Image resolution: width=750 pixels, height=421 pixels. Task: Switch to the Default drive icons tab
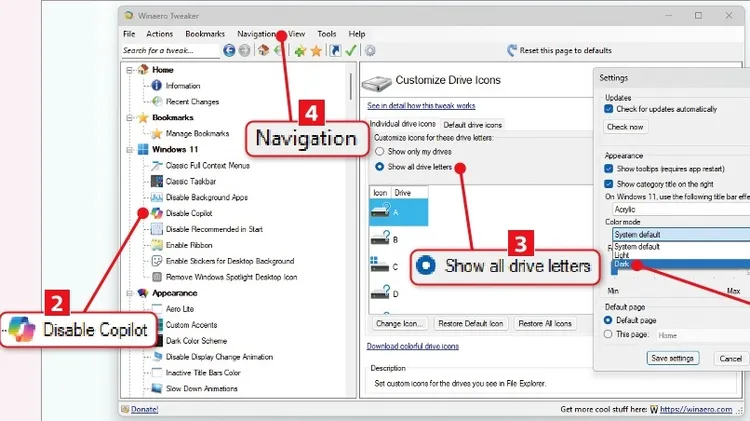pyautogui.click(x=472, y=124)
